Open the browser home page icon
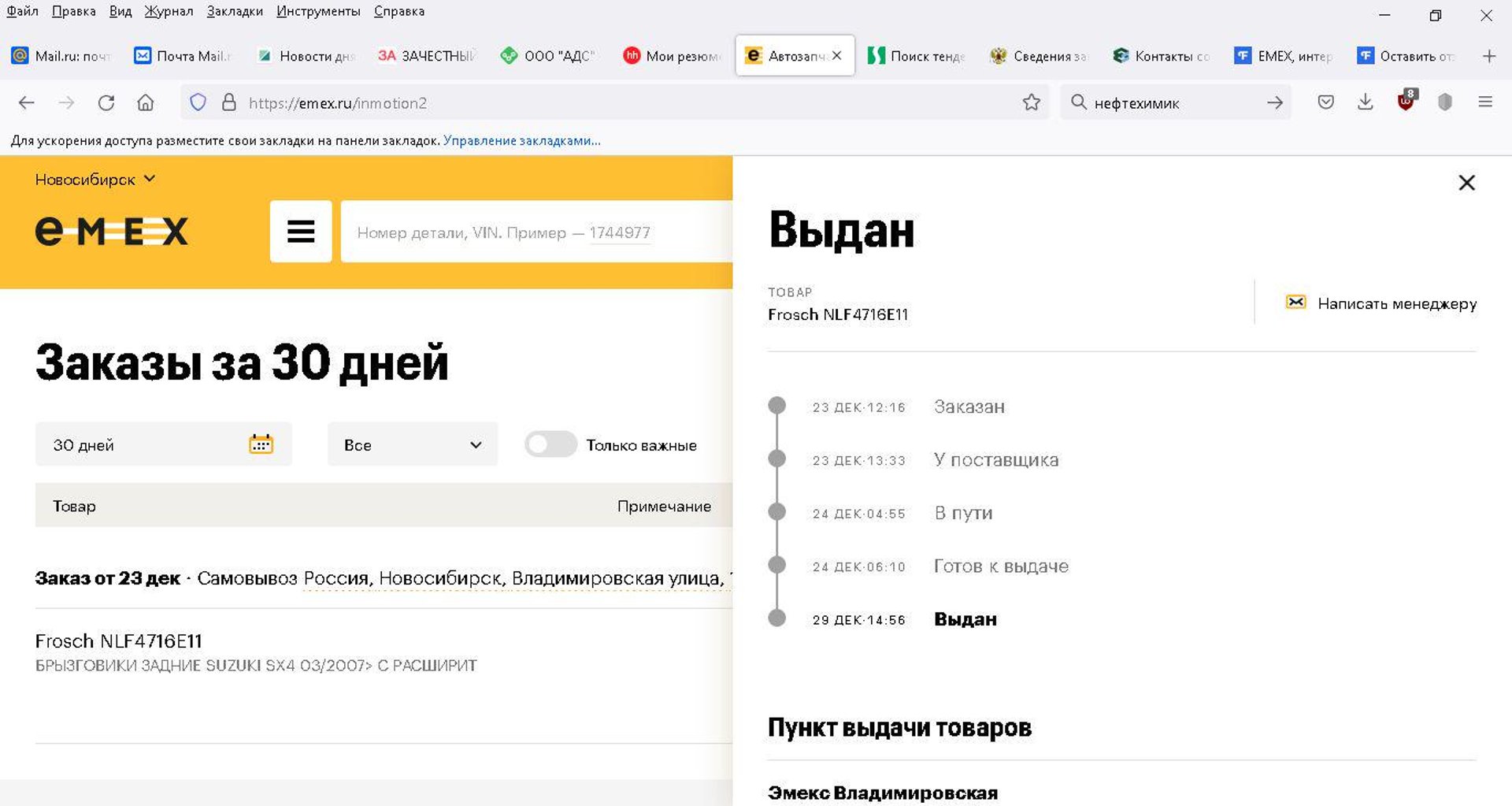Image resolution: width=1512 pixels, height=806 pixels. click(146, 102)
